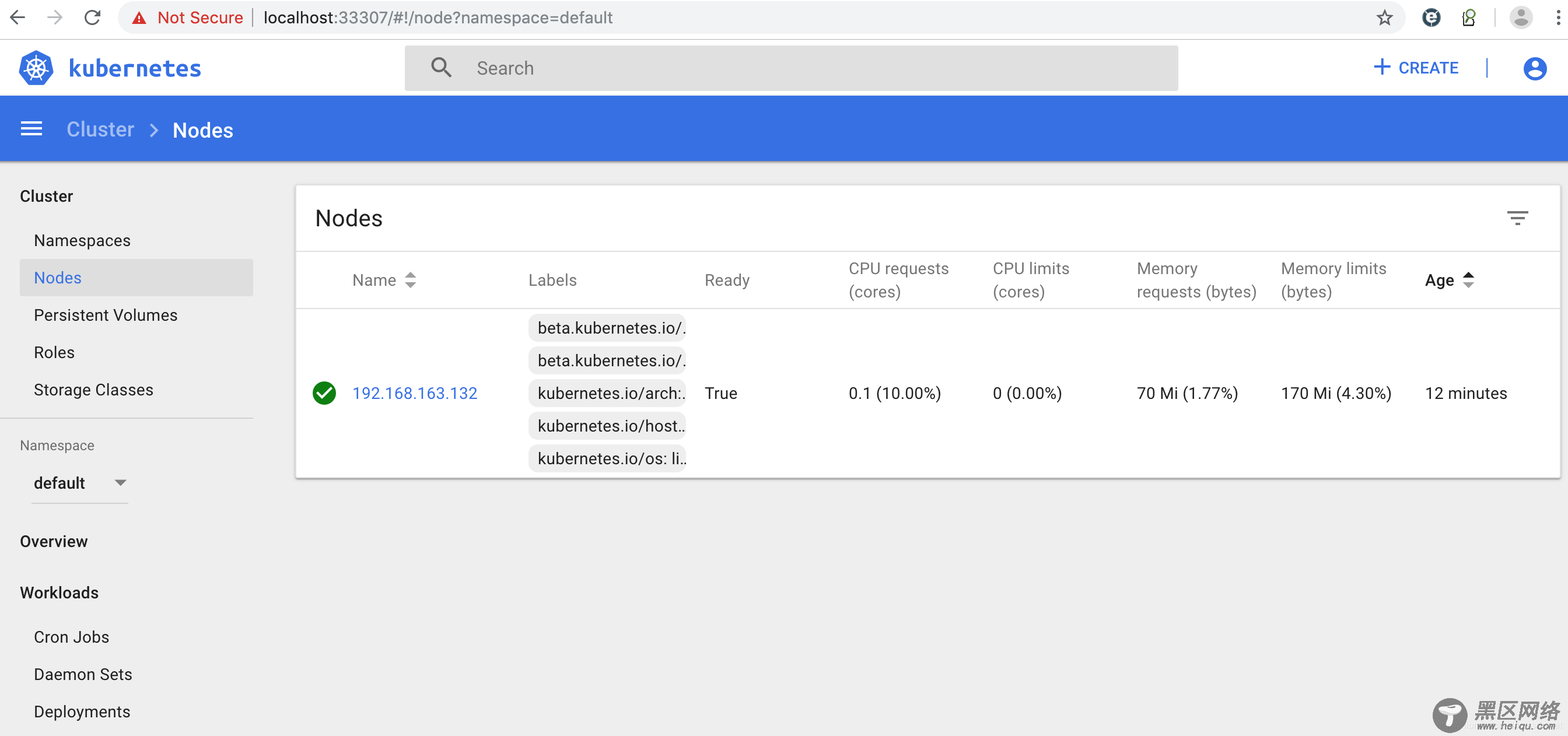Toggle the hamburger navigation menu

coord(32,129)
